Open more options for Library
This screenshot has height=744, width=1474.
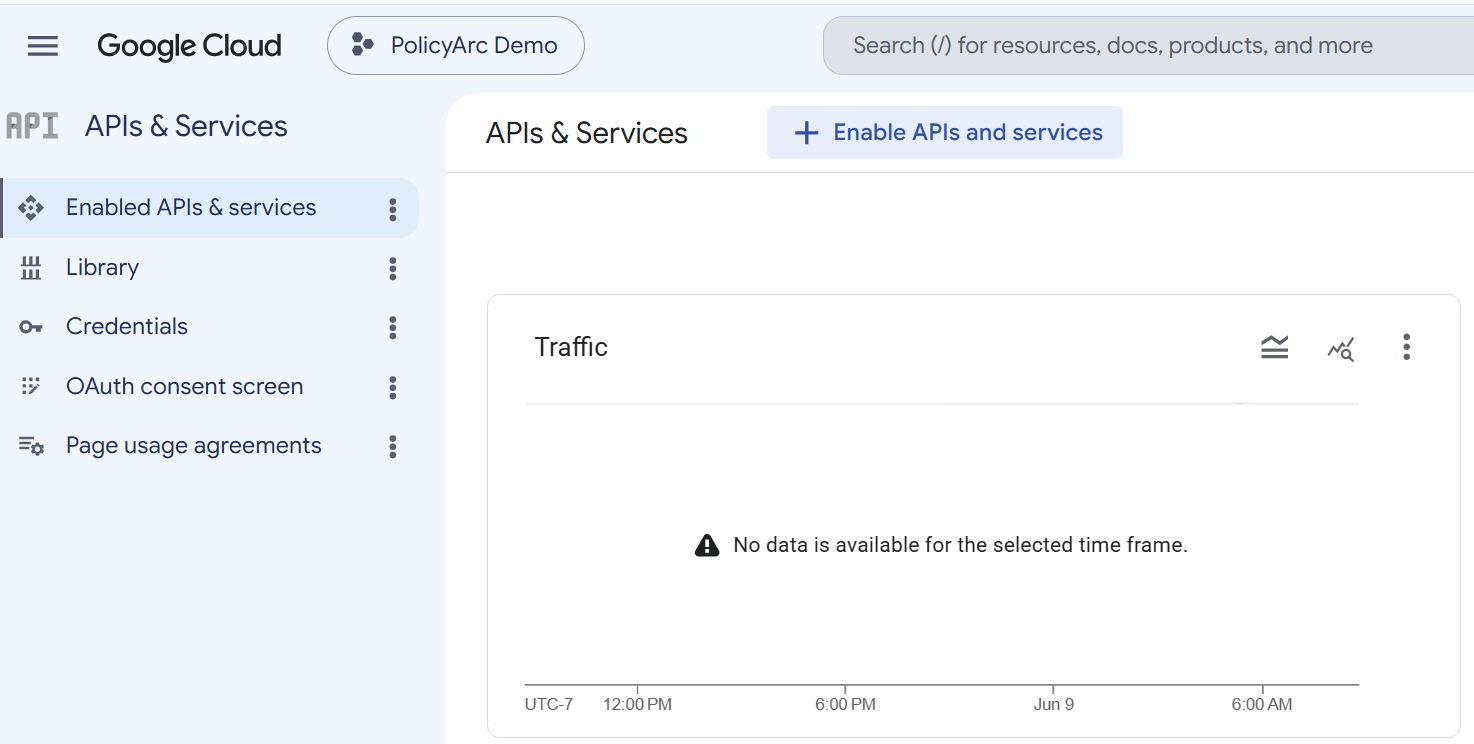(392, 268)
